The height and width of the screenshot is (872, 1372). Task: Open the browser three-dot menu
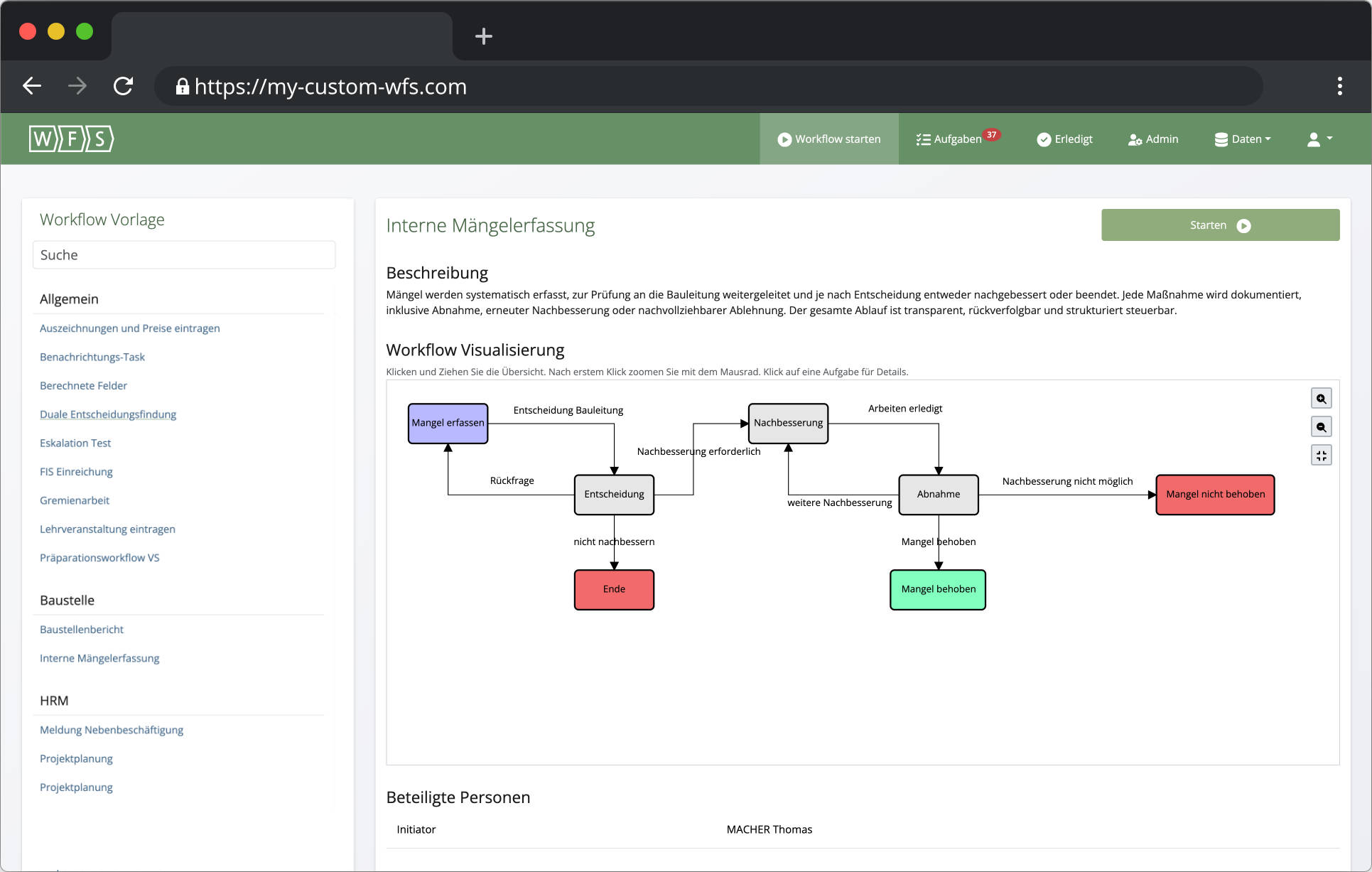pos(1339,87)
